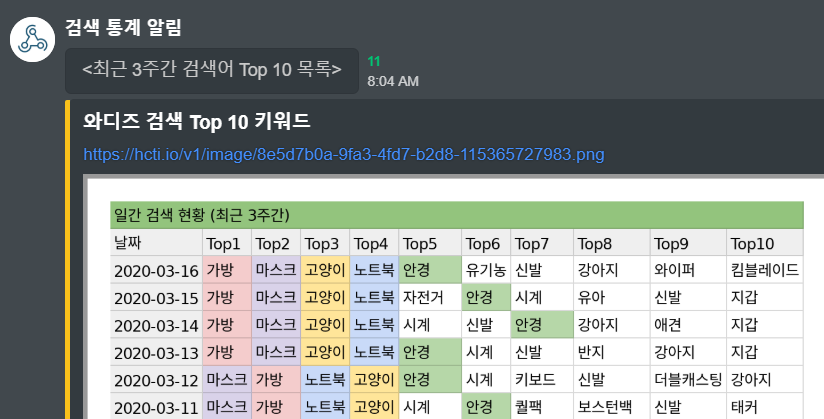Click the 킴블레이드 cell
Viewport: 824px width, 419px height.
(x=765, y=270)
